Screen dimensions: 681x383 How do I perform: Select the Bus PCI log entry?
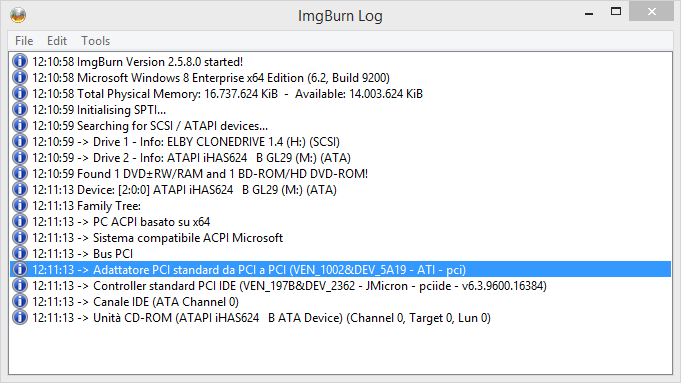pyautogui.click(x=340, y=254)
